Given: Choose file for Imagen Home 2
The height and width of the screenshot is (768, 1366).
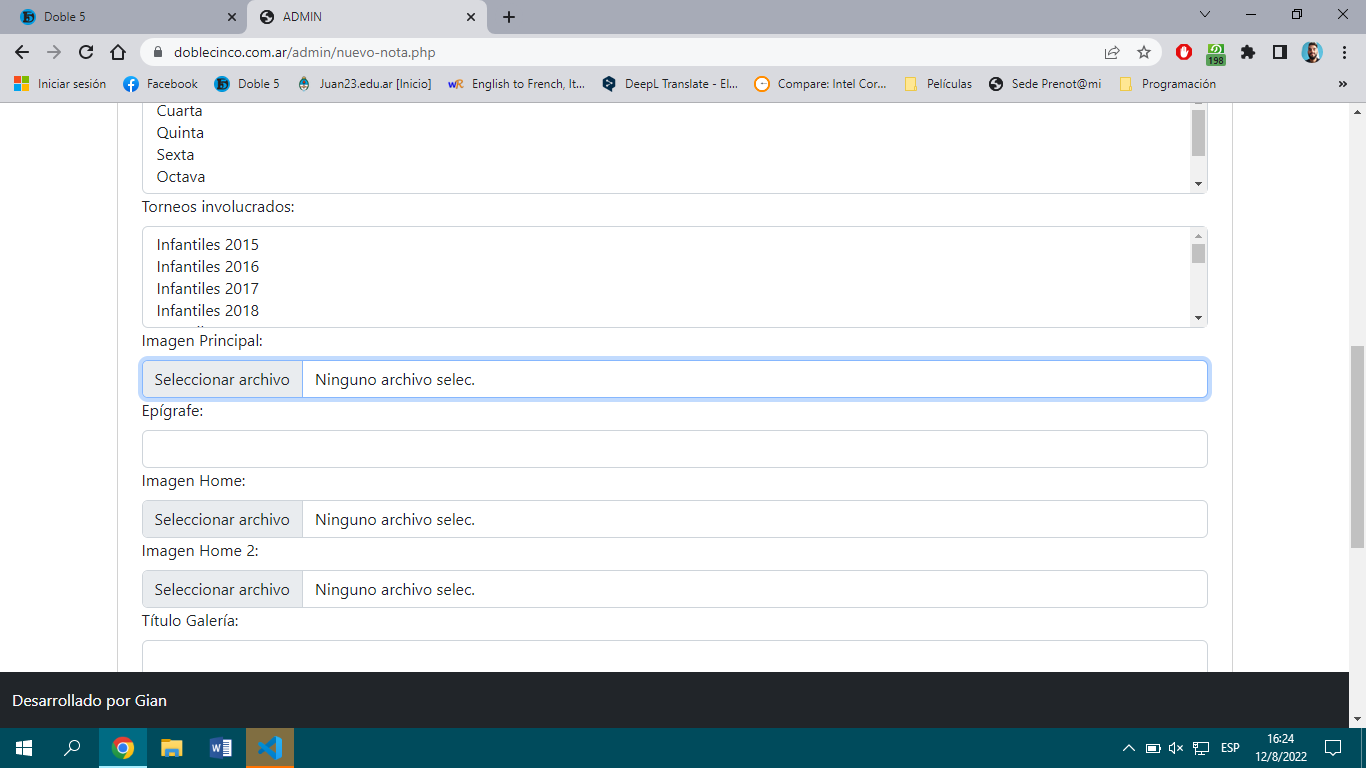Looking at the screenshot, I should pyautogui.click(x=222, y=590).
